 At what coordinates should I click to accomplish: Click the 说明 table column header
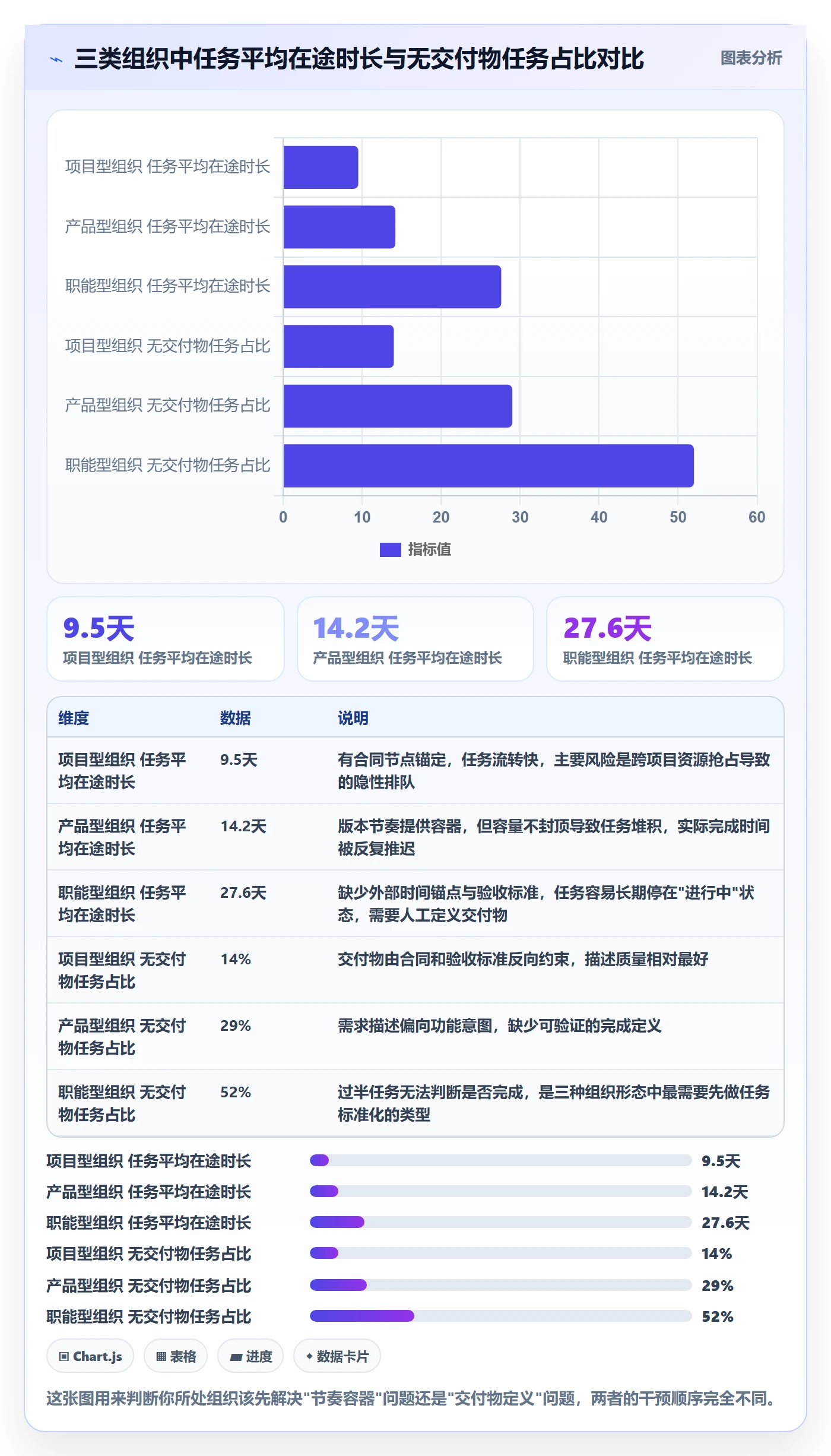[353, 718]
